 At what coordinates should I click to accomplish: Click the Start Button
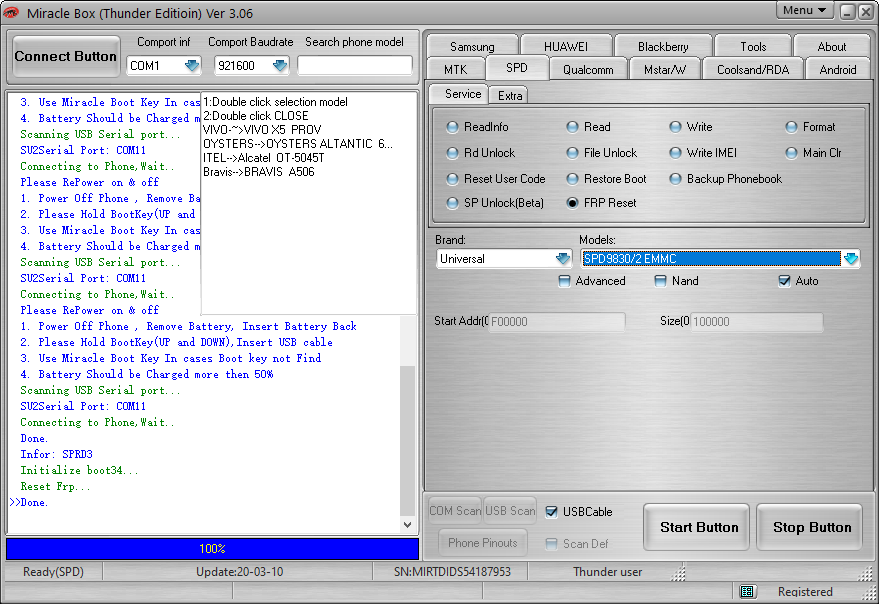click(697, 527)
